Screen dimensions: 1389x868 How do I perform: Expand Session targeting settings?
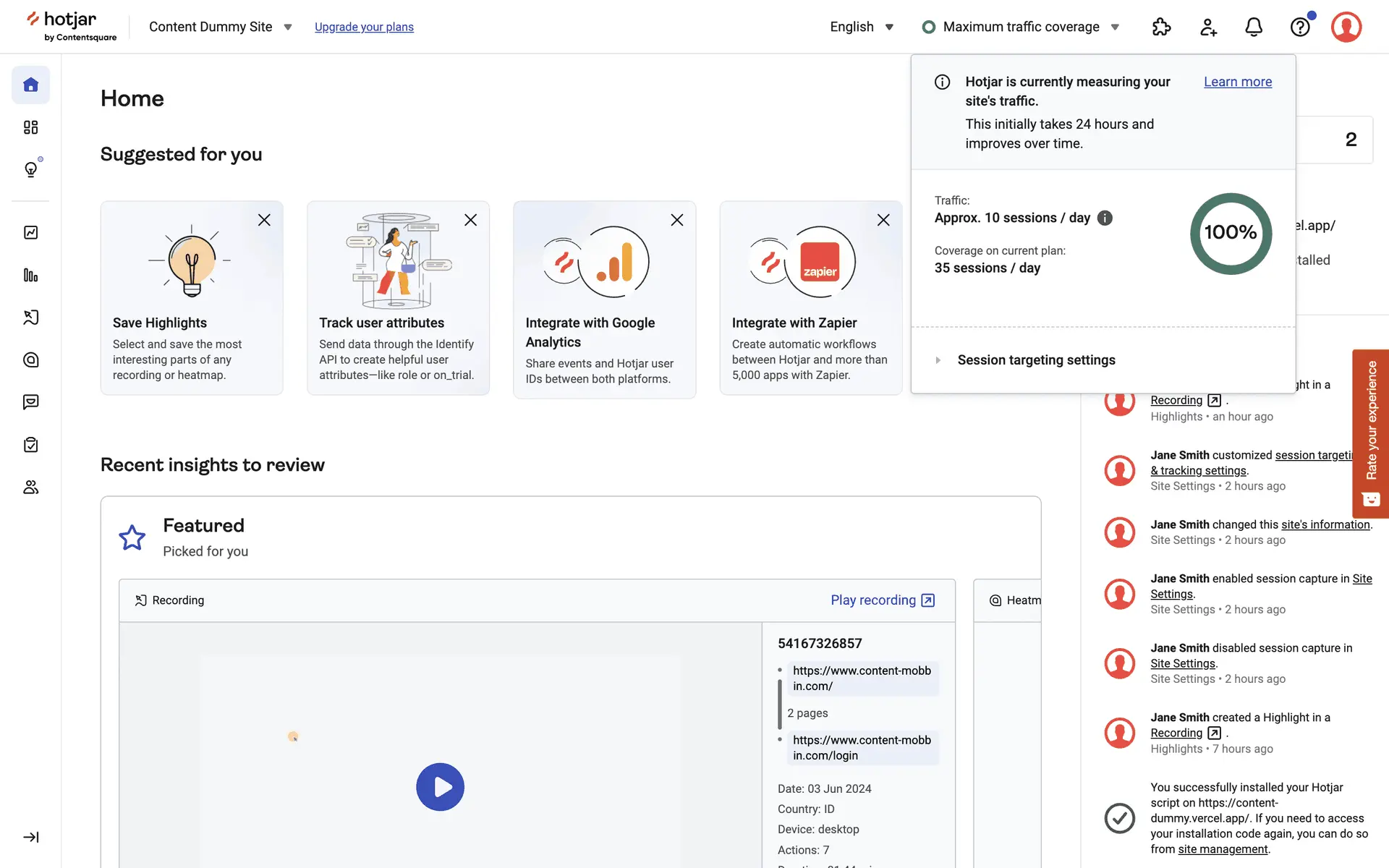click(1035, 360)
